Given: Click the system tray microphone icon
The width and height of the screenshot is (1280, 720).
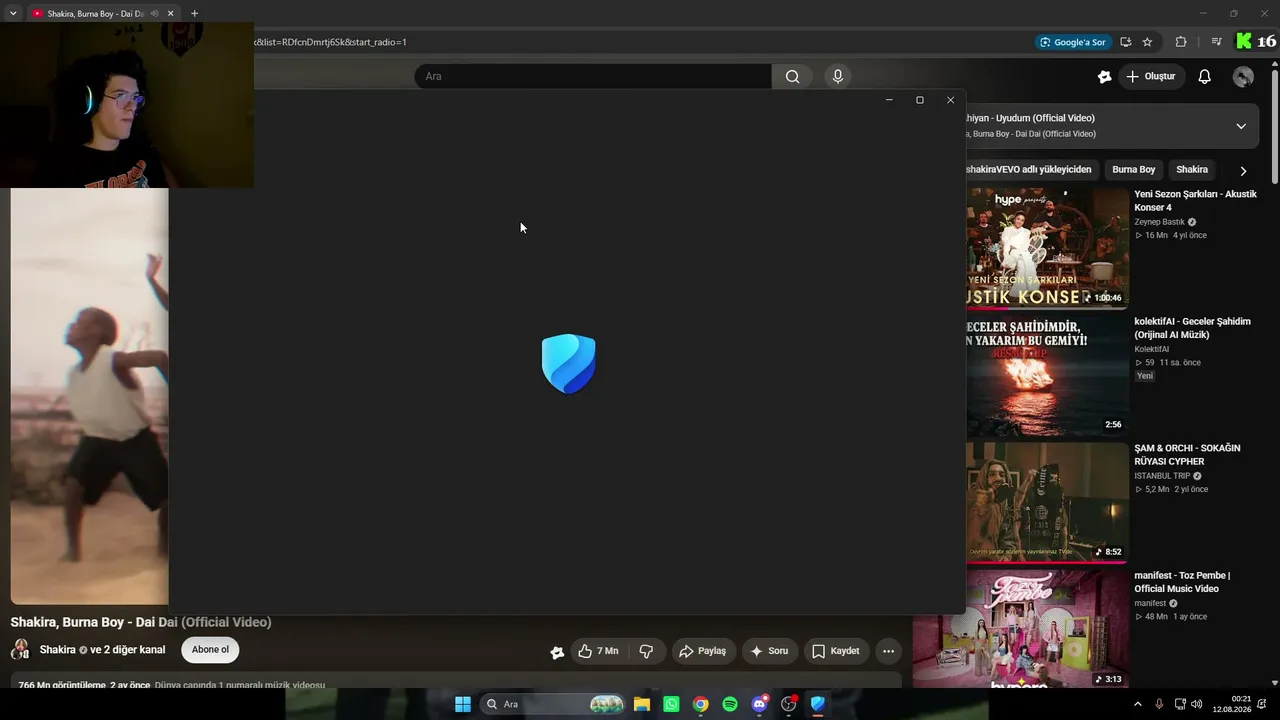Looking at the screenshot, I should [x=1159, y=704].
